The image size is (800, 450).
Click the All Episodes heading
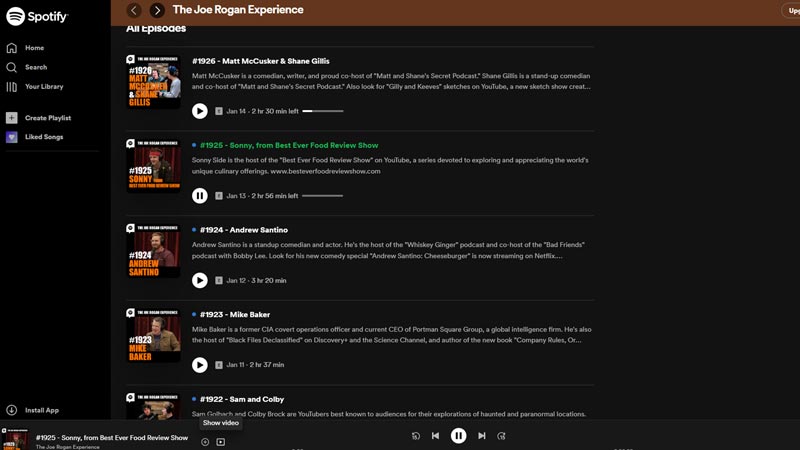[156, 29]
